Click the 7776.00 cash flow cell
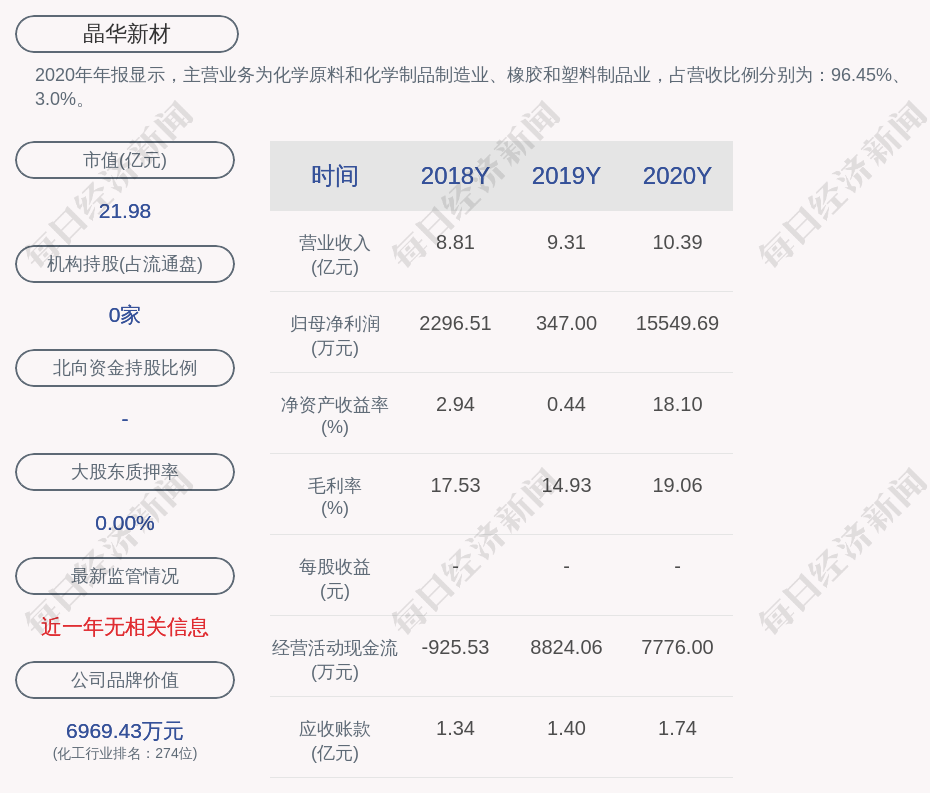This screenshot has width=930, height=793. [677, 647]
